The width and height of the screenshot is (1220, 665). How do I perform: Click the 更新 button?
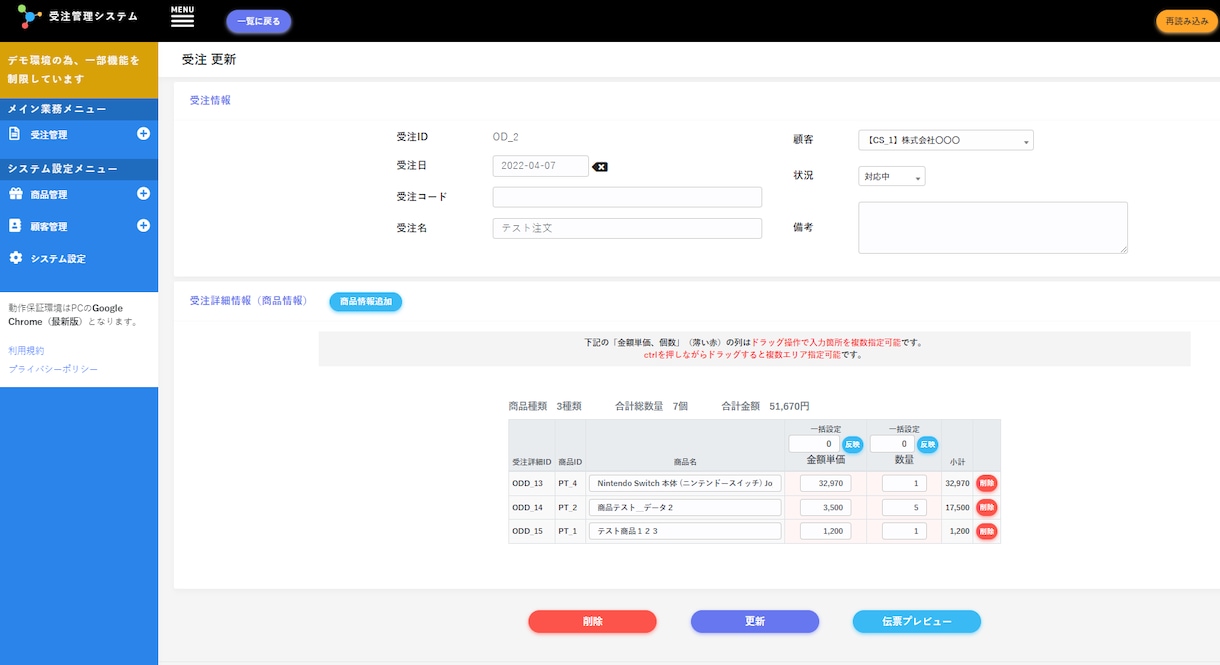coord(755,621)
